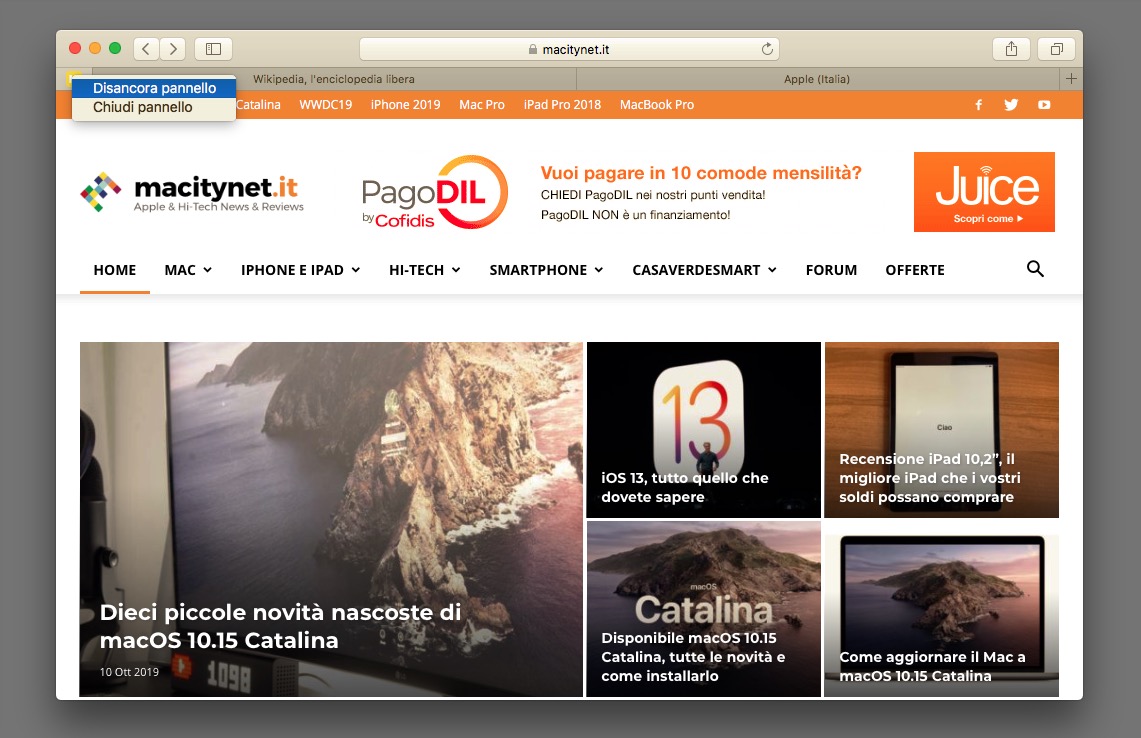
Task: Open the Mac Pro topic link
Action: (482, 105)
